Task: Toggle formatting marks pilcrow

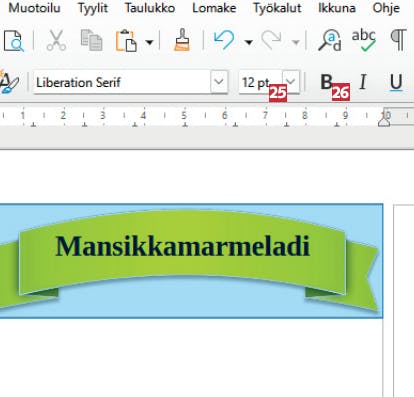Action: [x=399, y=40]
